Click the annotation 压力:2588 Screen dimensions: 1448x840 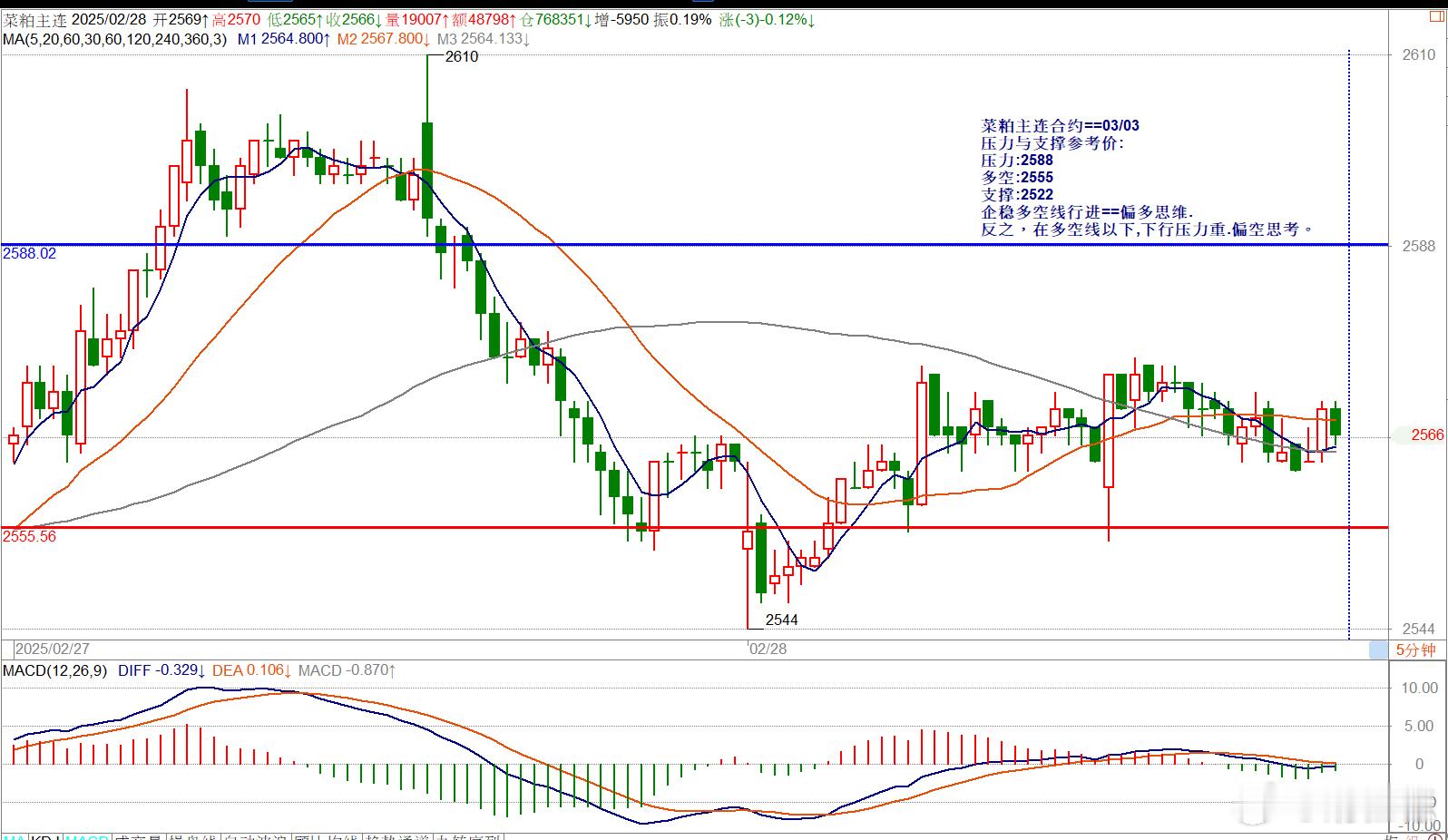click(x=1017, y=161)
